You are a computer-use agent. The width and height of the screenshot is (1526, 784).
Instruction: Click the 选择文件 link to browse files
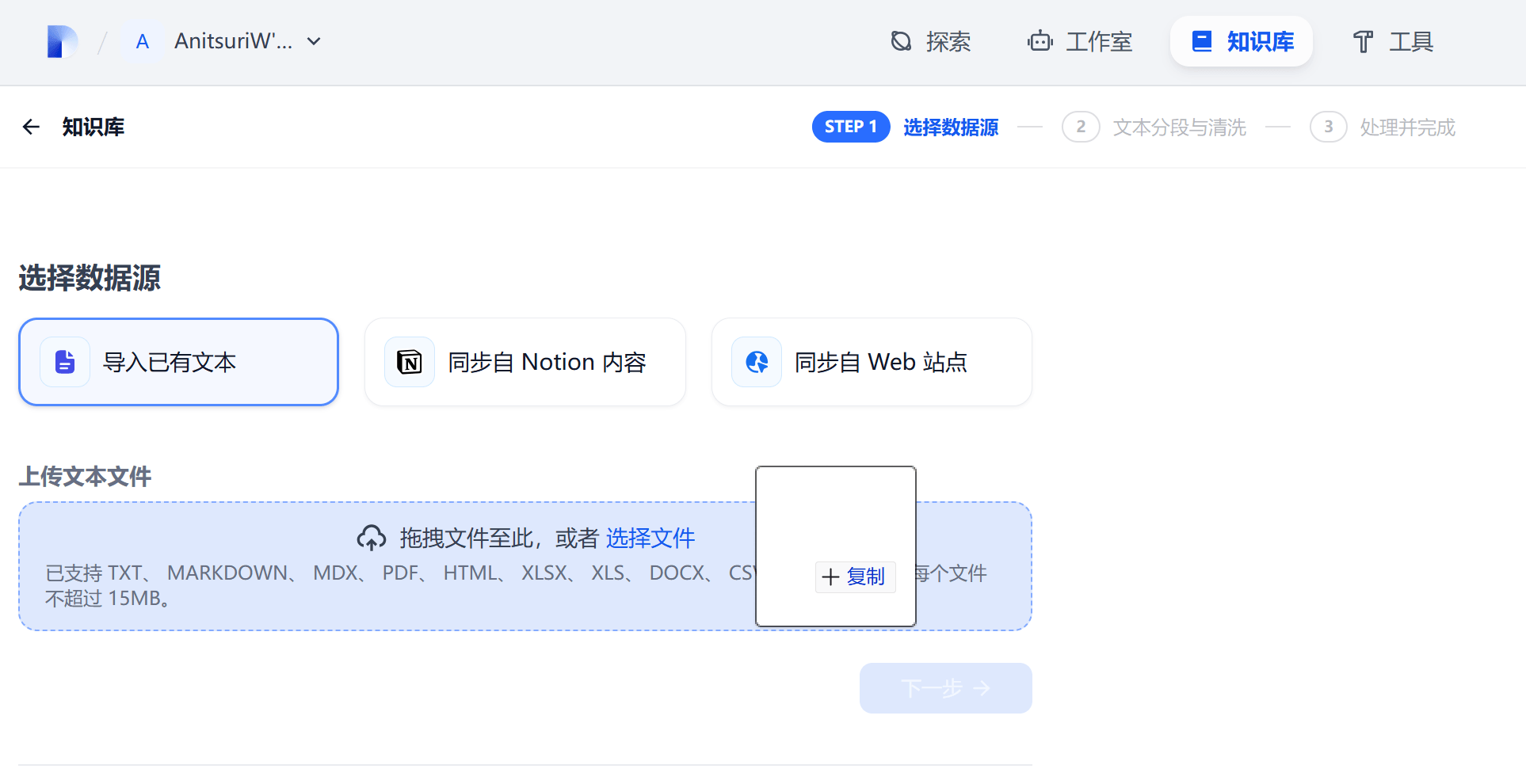click(650, 538)
